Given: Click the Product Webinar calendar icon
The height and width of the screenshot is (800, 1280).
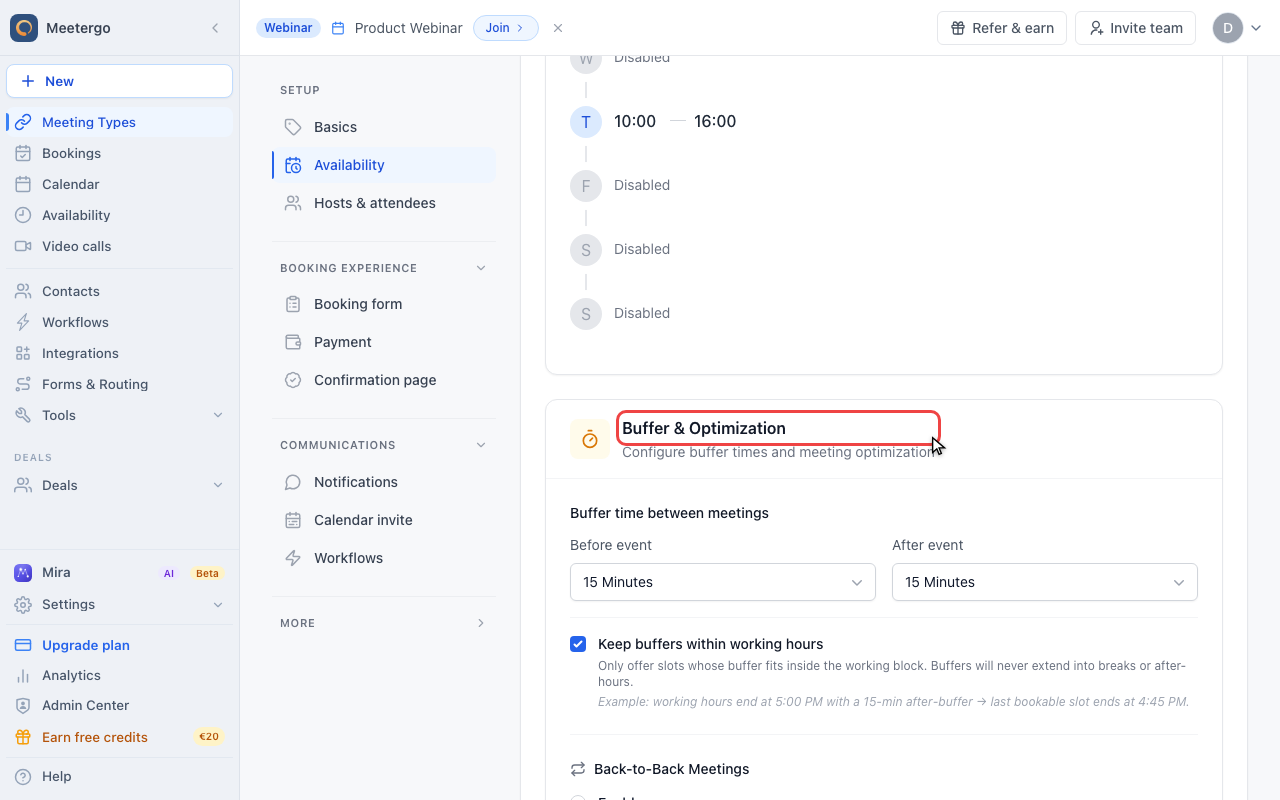Looking at the screenshot, I should tap(338, 28).
